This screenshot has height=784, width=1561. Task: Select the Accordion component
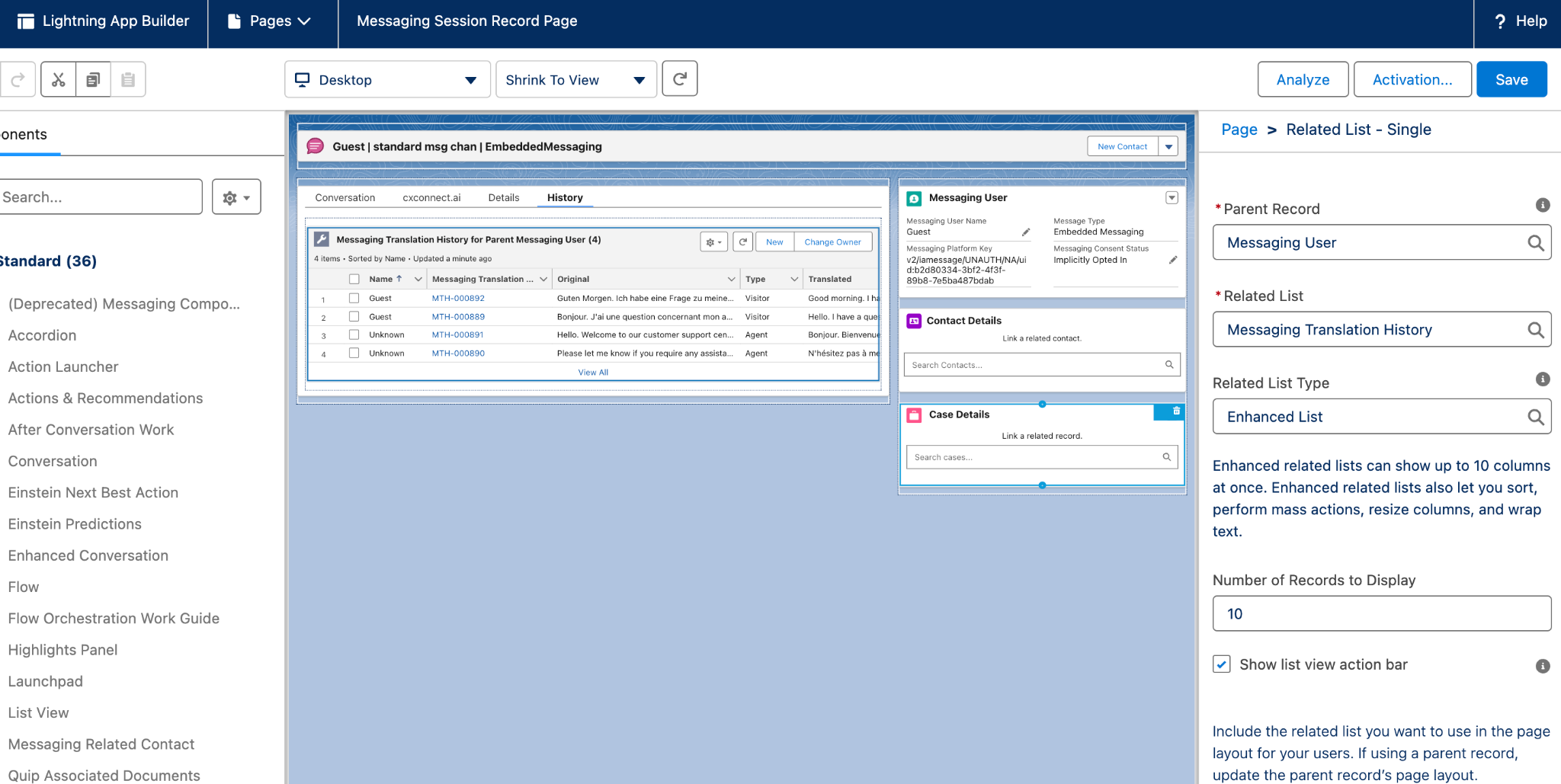coord(42,335)
